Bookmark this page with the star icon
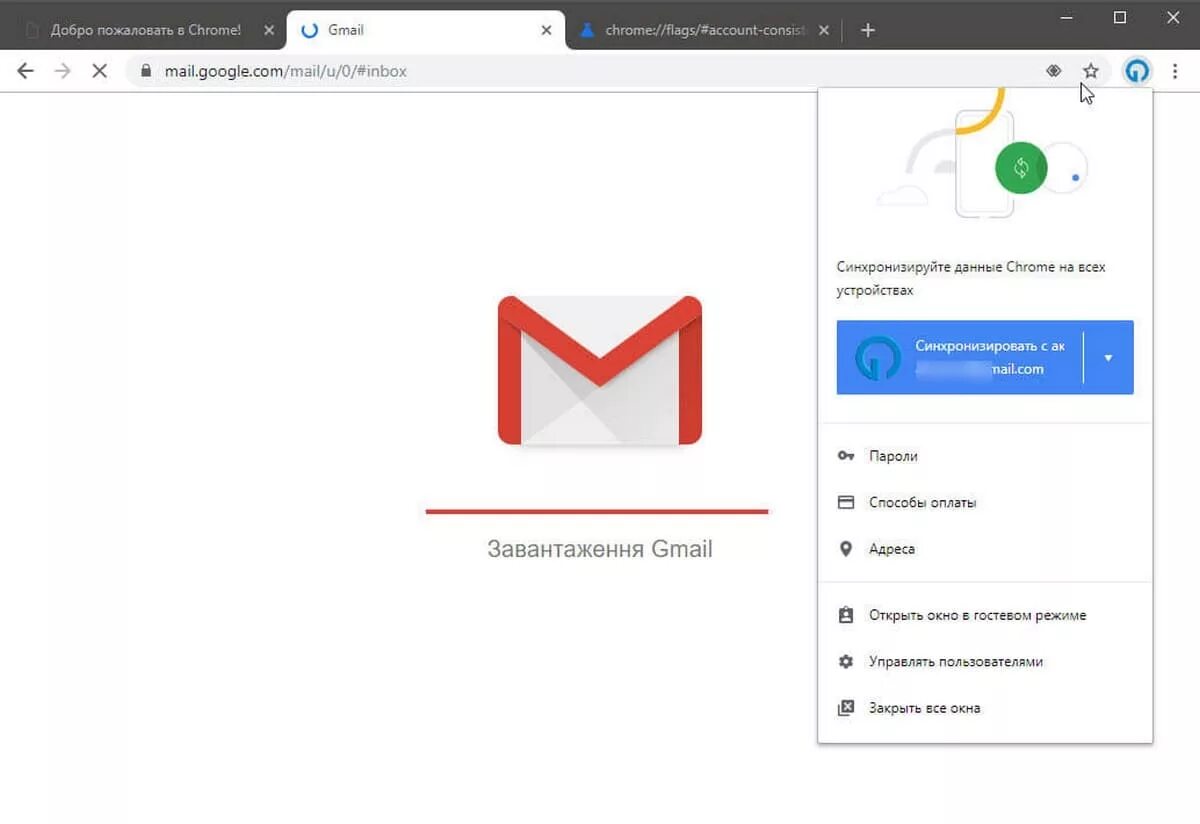1200x824 pixels. click(x=1091, y=71)
